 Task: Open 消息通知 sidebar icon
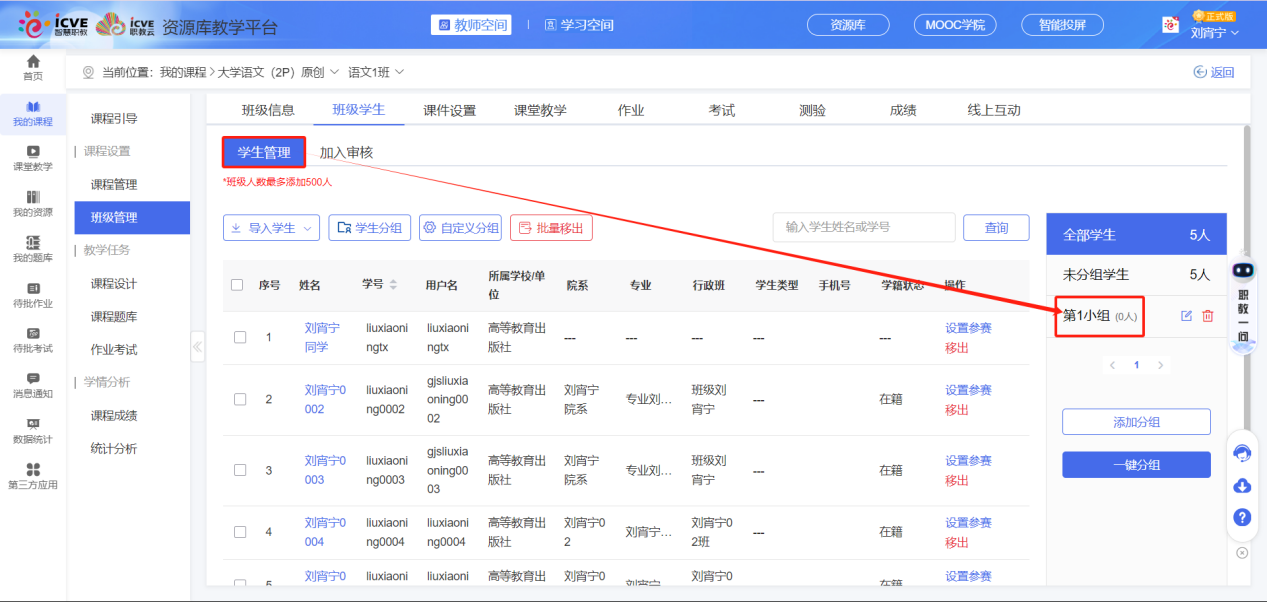pos(33,385)
